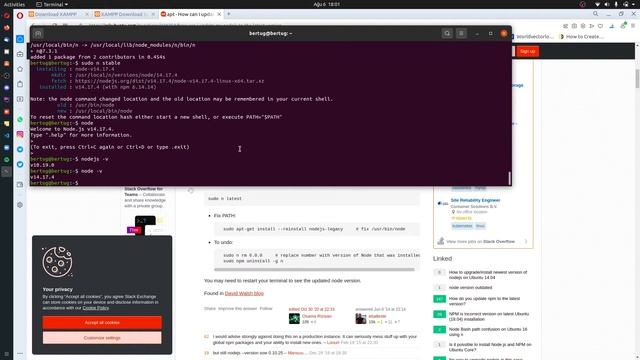The width and height of the screenshot is (640, 360).
Task: Open WhatsApp in Opera sidebar
Action: tap(20, 120)
